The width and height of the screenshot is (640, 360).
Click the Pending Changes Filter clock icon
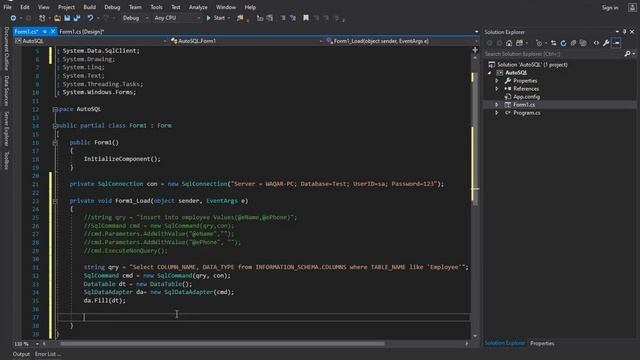(539, 43)
